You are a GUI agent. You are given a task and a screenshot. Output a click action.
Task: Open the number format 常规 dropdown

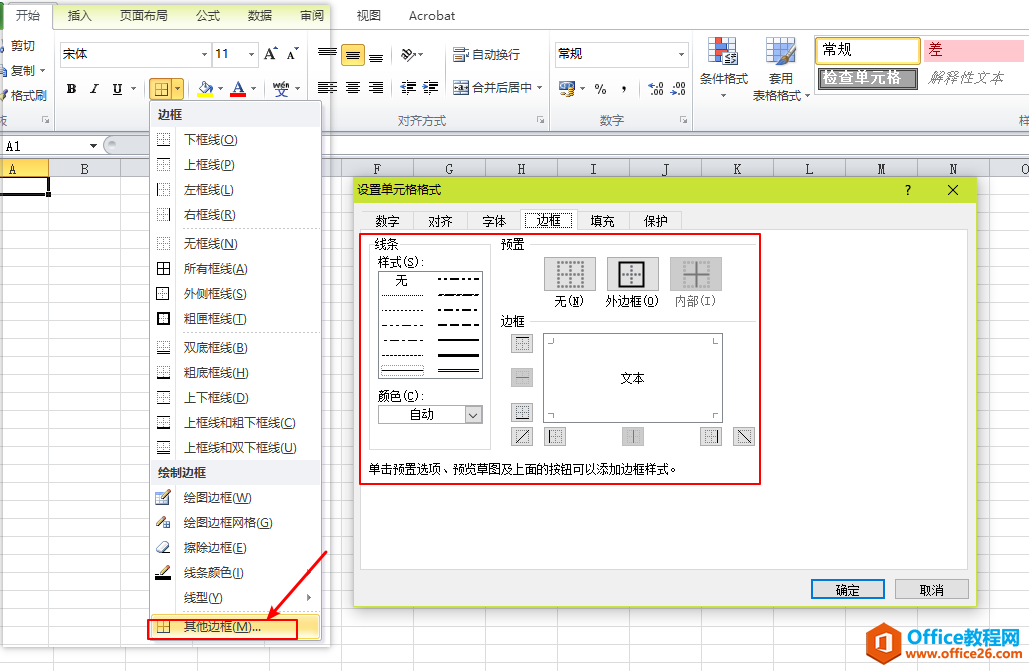click(x=682, y=54)
